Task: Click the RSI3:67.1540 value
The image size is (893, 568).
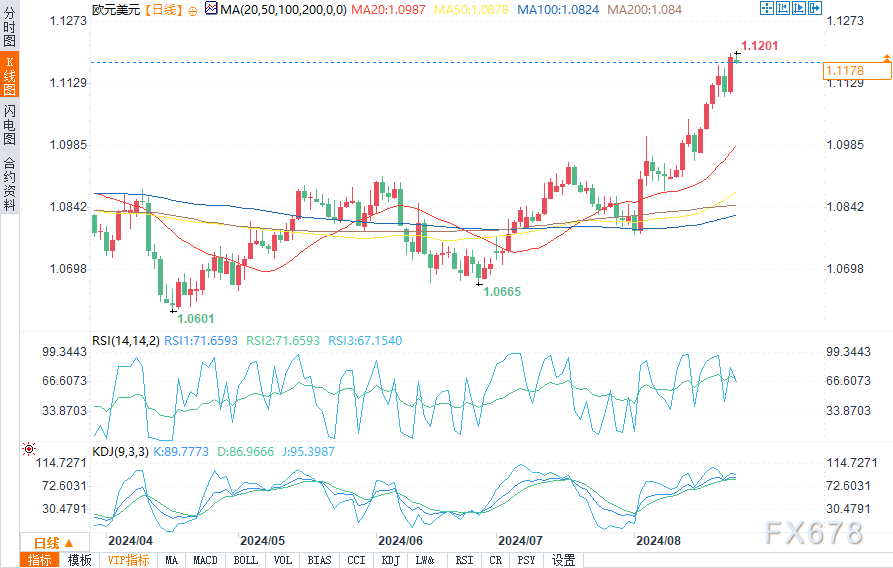Action: (x=365, y=341)
